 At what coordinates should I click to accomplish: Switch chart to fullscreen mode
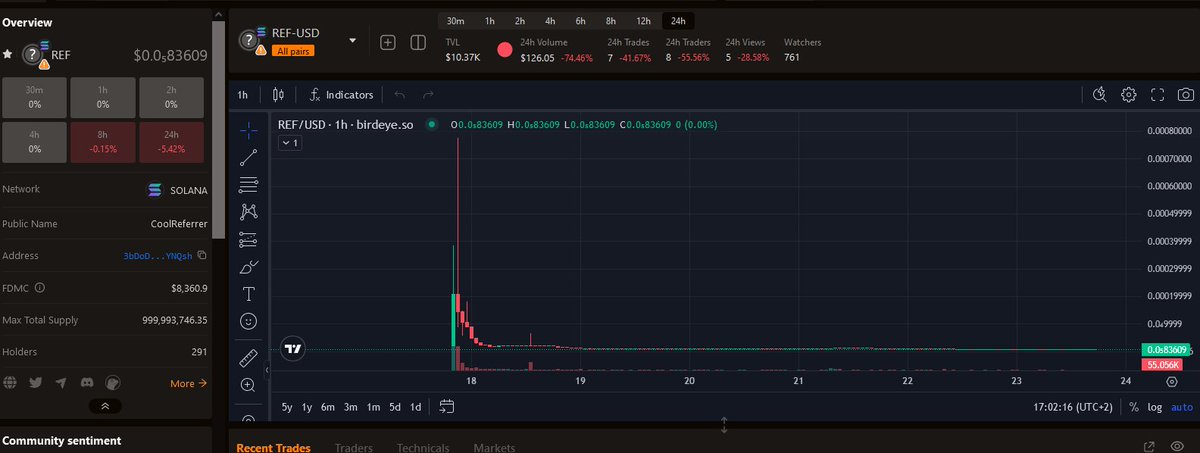[1158, 95]
